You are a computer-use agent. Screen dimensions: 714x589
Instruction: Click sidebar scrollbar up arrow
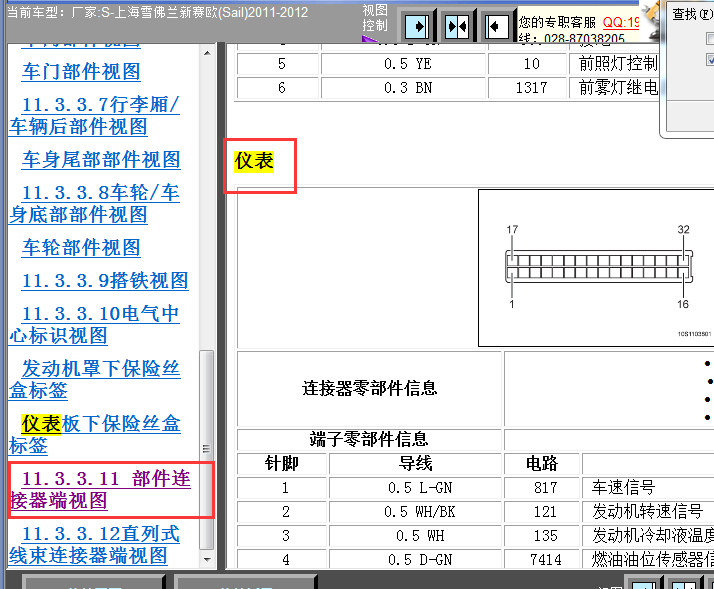[207, 53]
